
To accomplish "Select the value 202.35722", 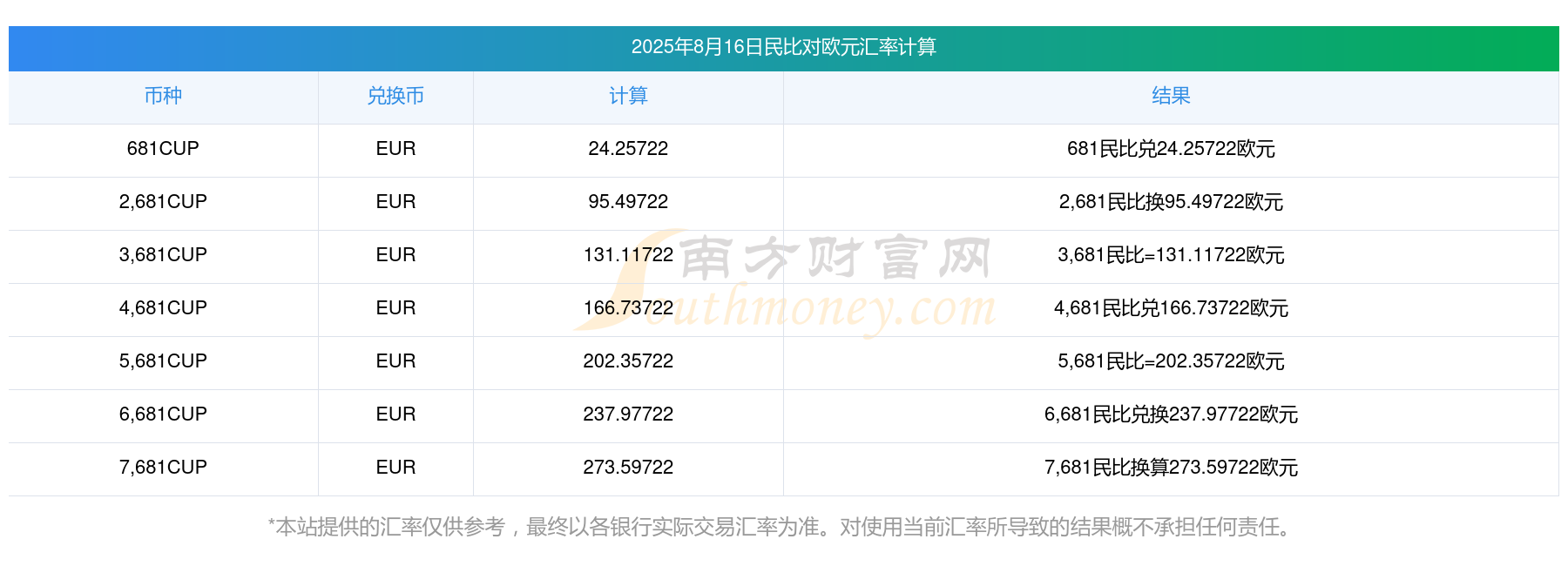I will click(628, 361).
